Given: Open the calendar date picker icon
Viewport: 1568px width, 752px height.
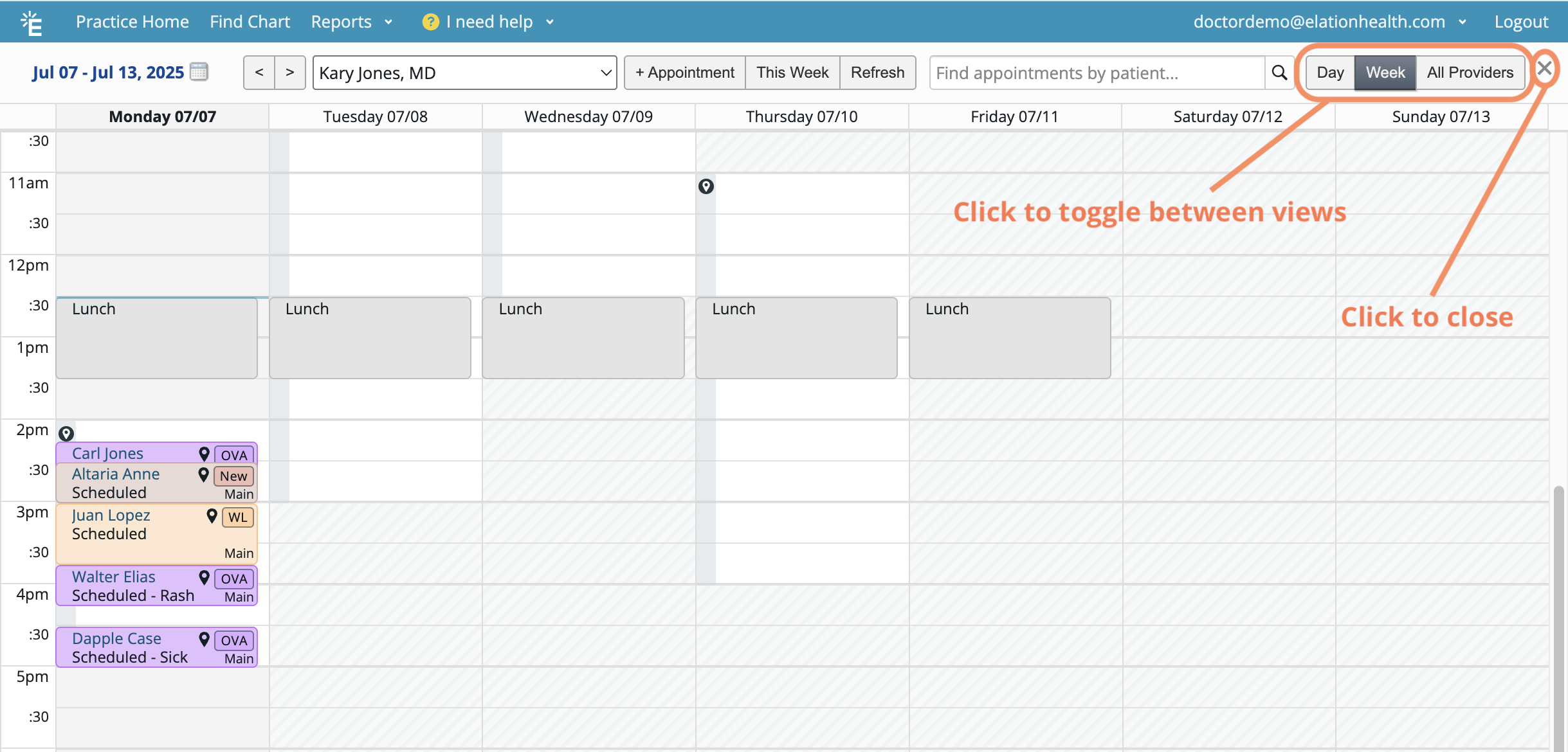Looking at the screenshot, I should point(199,72).
